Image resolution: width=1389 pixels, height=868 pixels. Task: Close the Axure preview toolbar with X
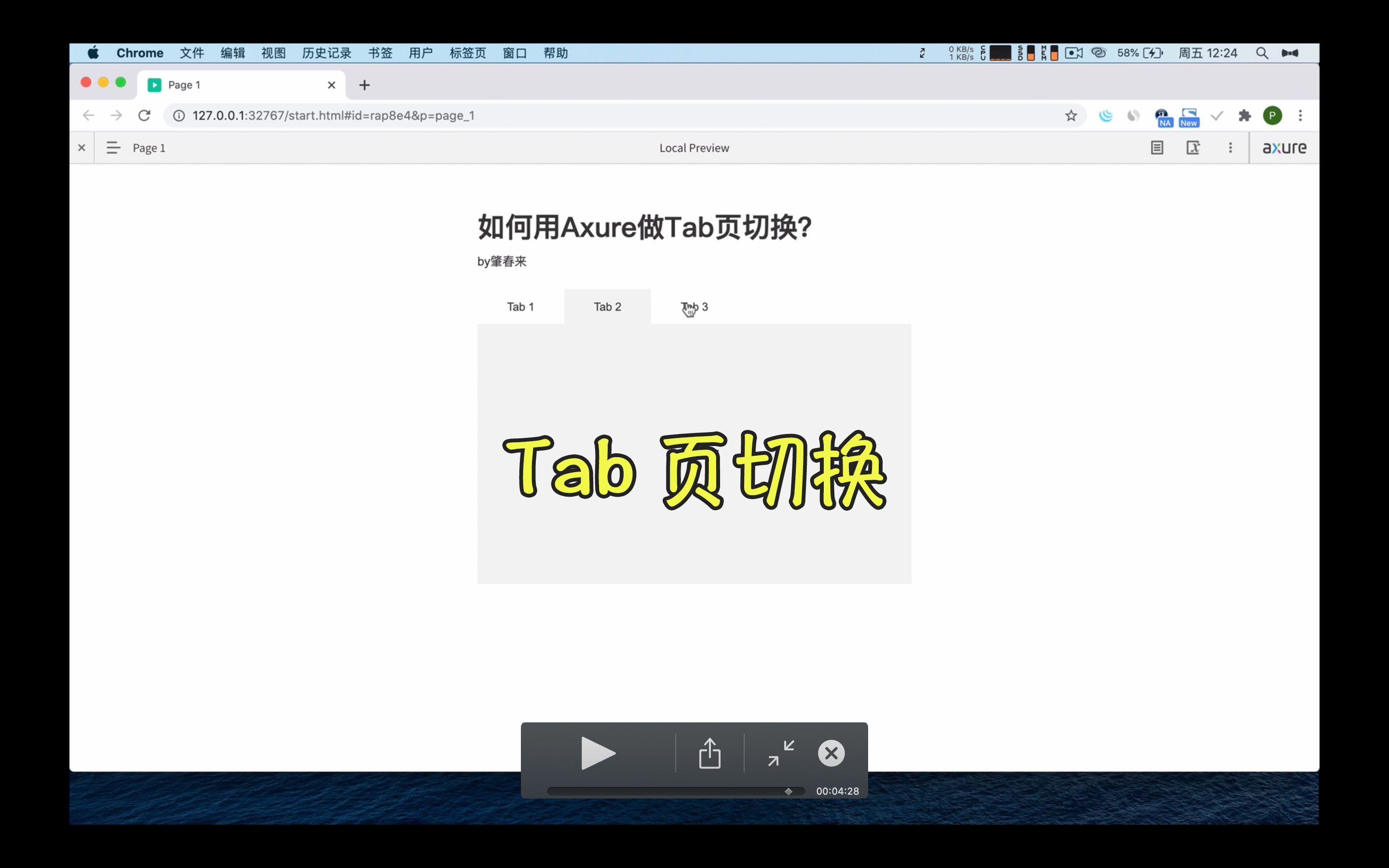click(x=82, y=148)
